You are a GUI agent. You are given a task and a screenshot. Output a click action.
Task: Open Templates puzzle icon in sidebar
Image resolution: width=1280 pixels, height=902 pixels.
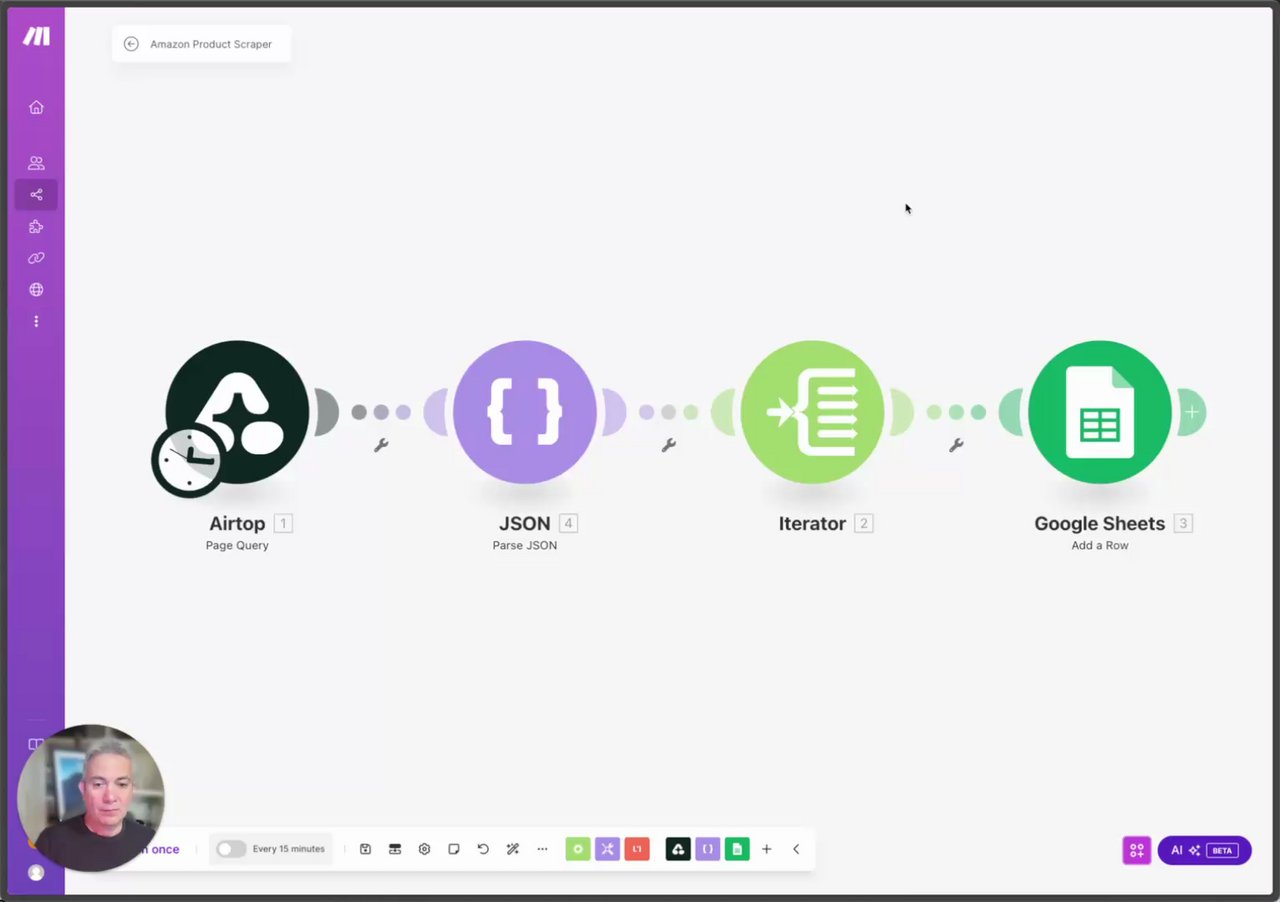[x=36, y=226]
